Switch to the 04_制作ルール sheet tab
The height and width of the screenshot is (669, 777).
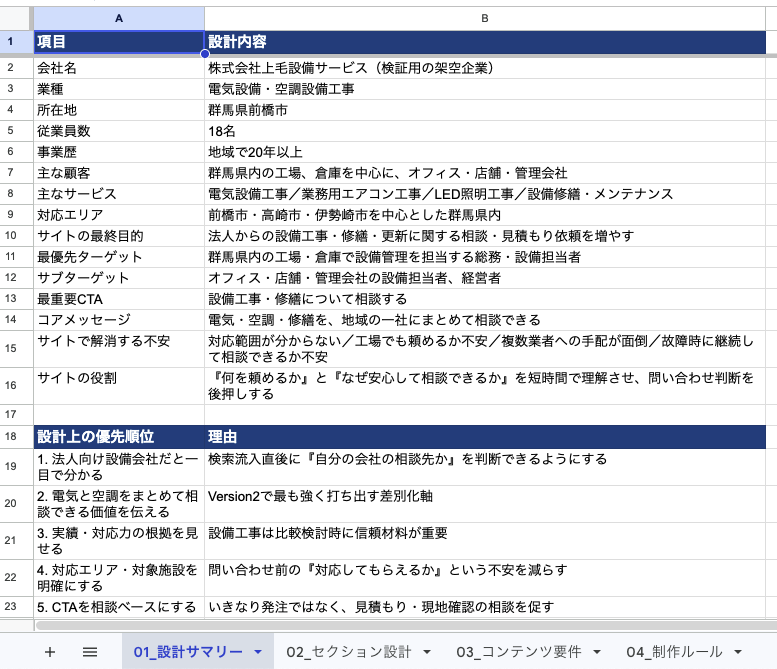click(x=674, y=652)
